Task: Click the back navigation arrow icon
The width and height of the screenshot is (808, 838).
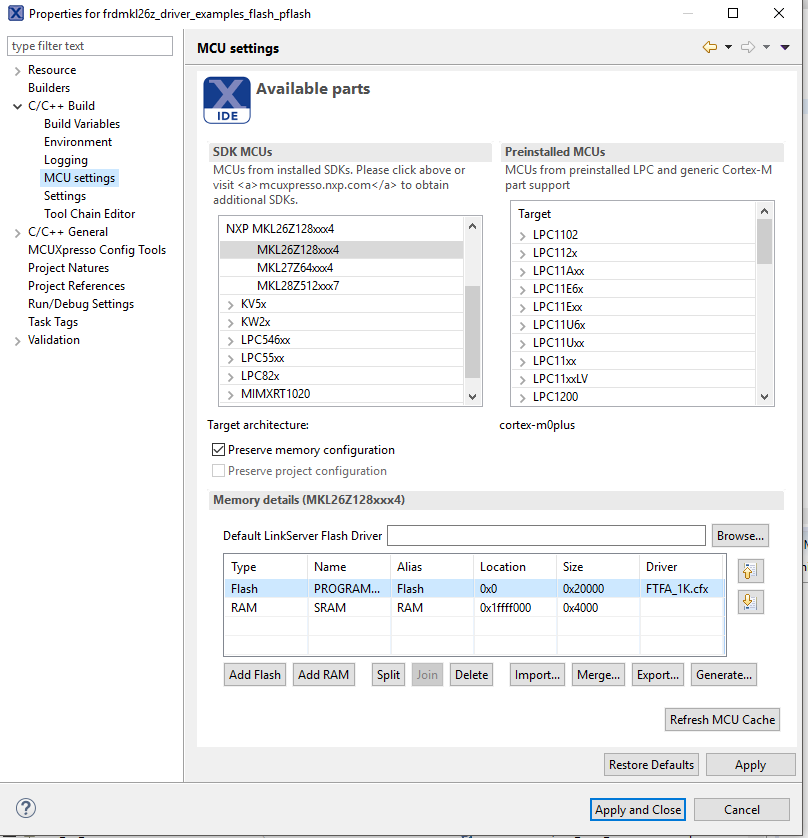Action: [710, 47]
